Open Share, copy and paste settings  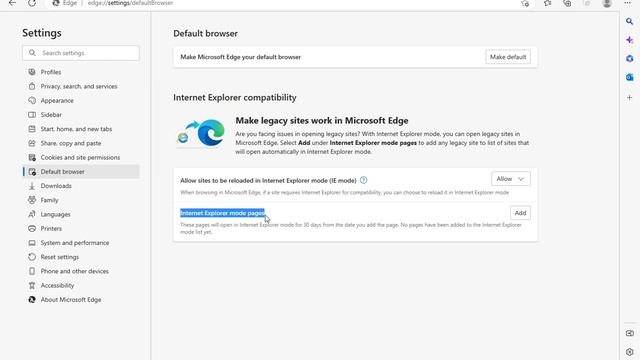pyautogui.click(x=71, y=143)
